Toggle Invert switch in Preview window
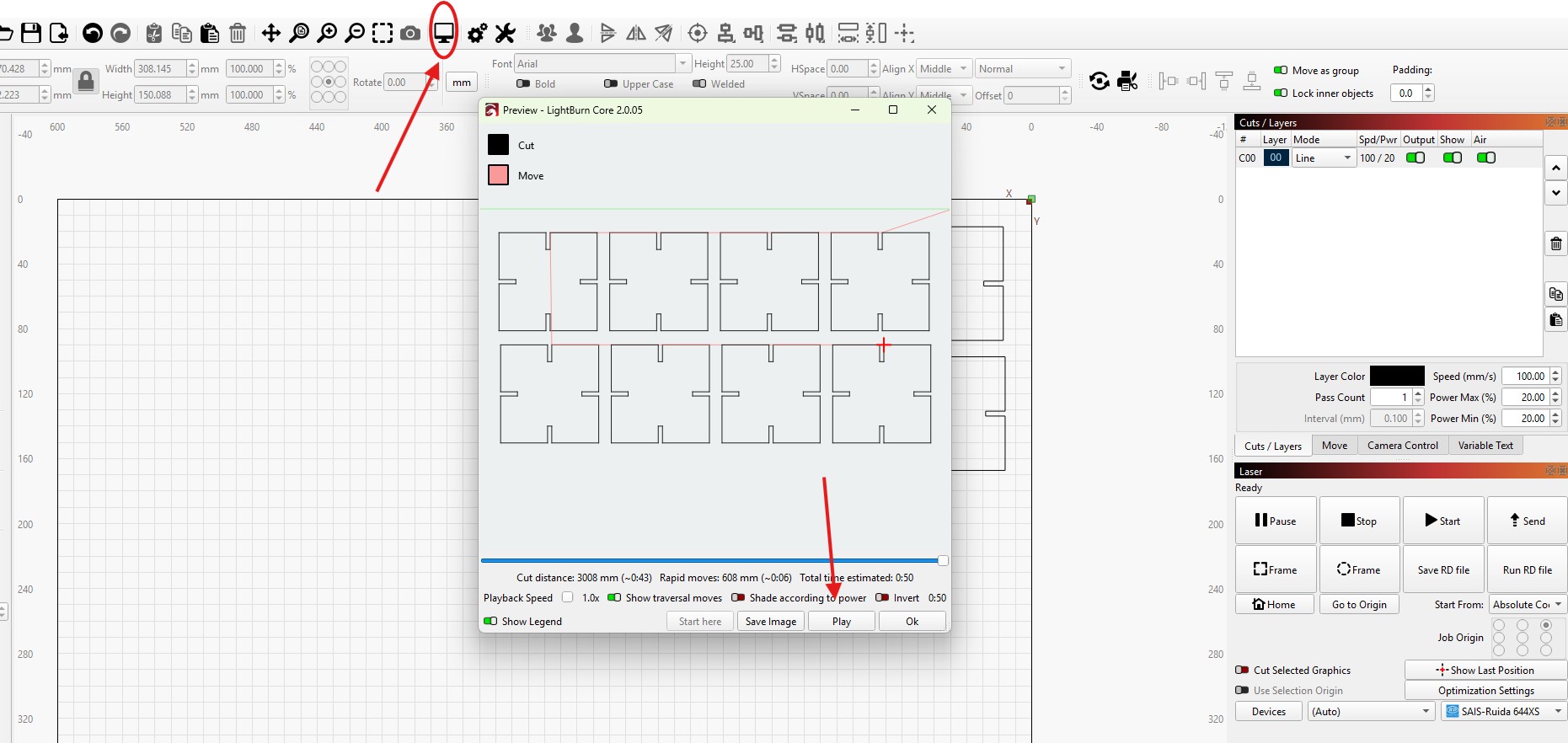Screen dimensions: 1568x743 click(882, 597)
